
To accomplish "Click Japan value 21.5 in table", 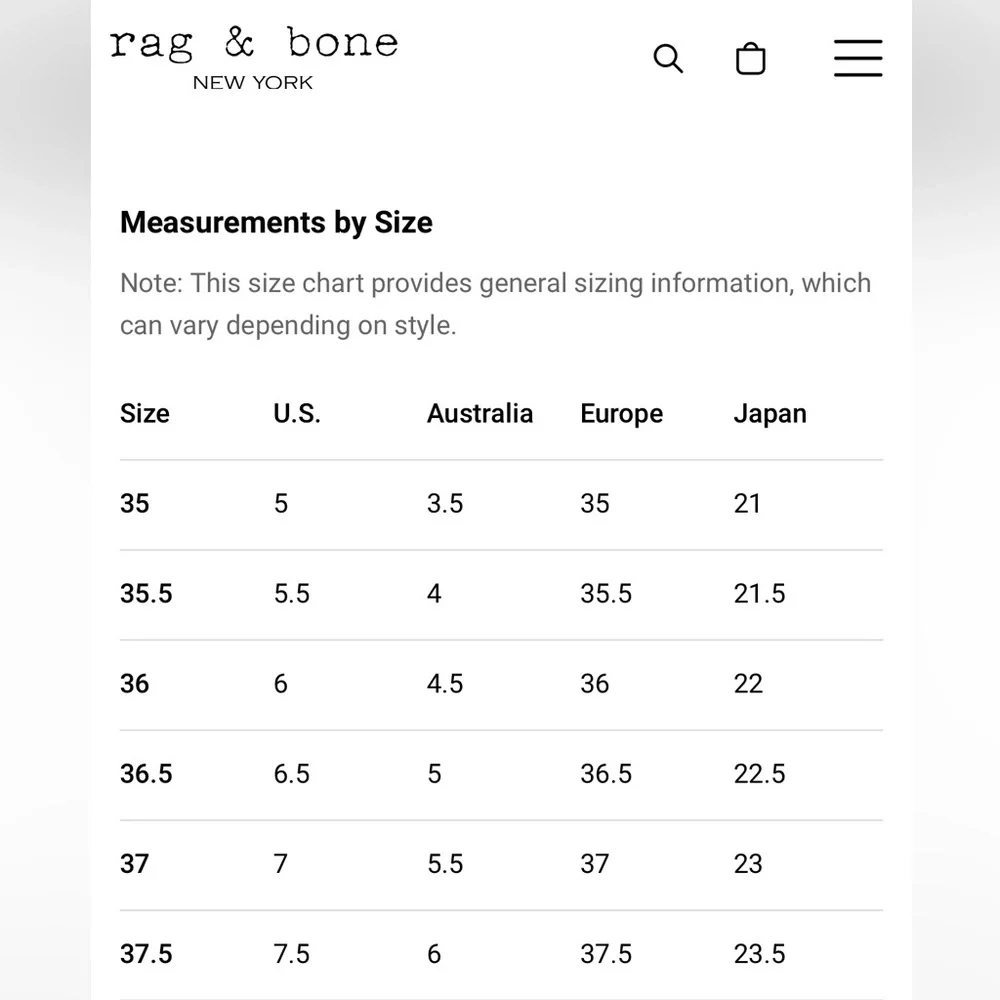I will [759, 594].
